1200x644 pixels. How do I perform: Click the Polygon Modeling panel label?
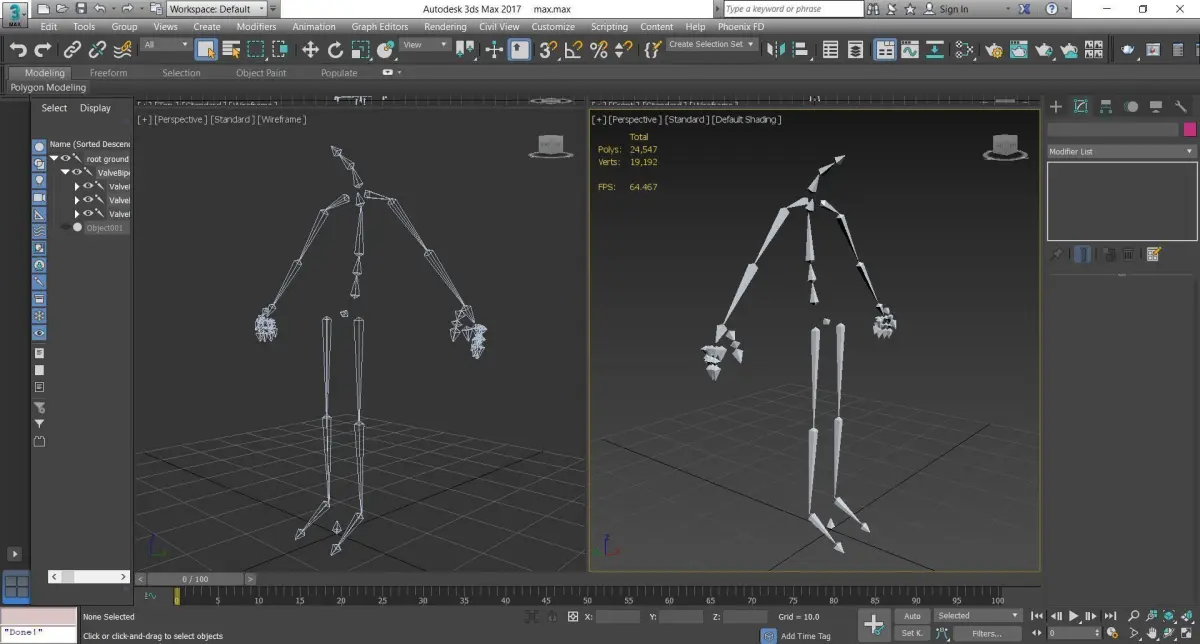pos(48,88)
